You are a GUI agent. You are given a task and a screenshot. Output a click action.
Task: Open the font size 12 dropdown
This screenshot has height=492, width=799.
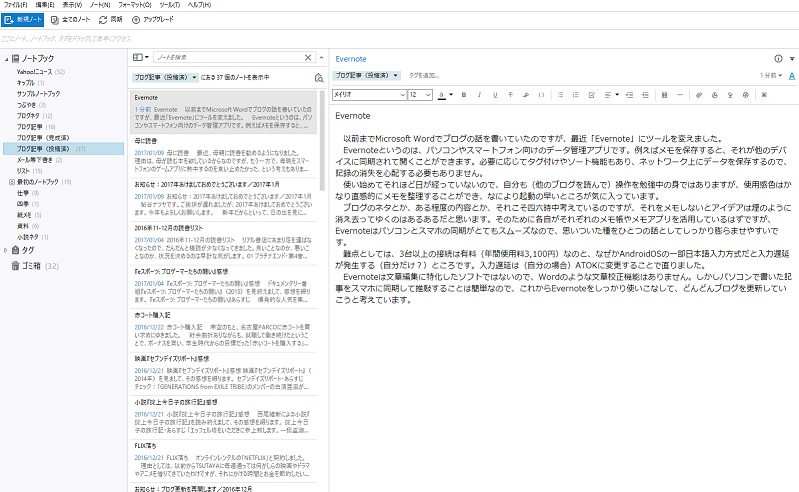(420, 95)
